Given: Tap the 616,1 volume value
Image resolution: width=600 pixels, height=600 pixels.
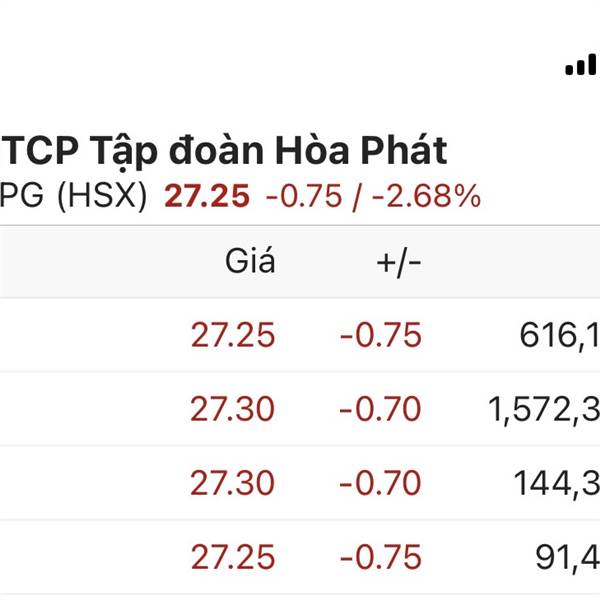Looking at the screenshot, I should (x=559, y=336).
